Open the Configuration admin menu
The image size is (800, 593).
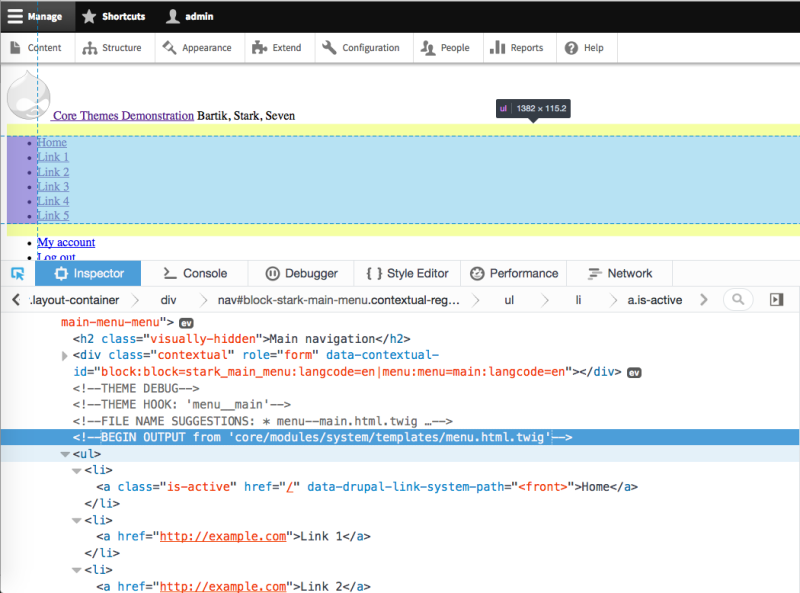click(x=364, y=47)
